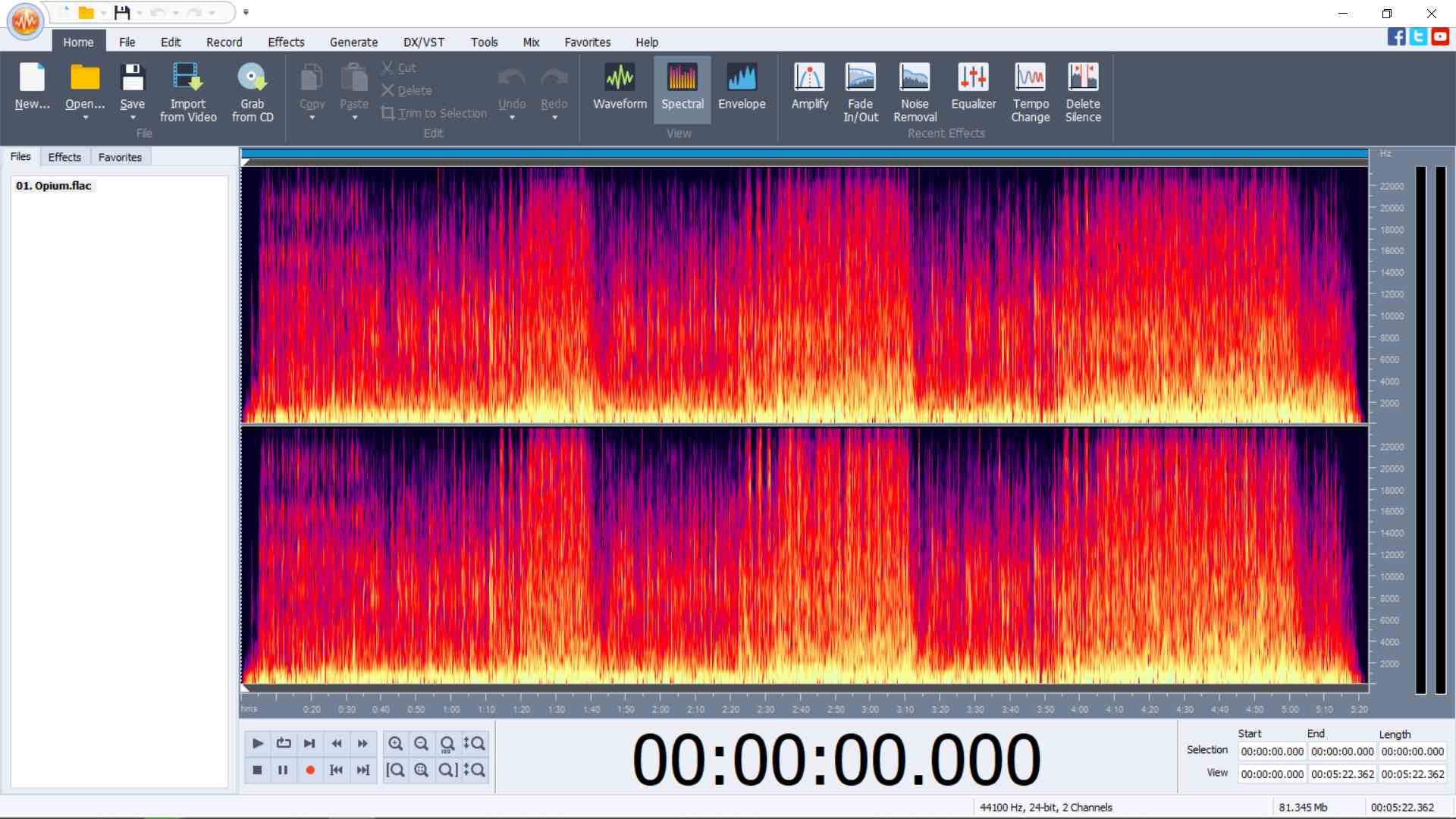Click the loop playback icon

click(284, 744)
